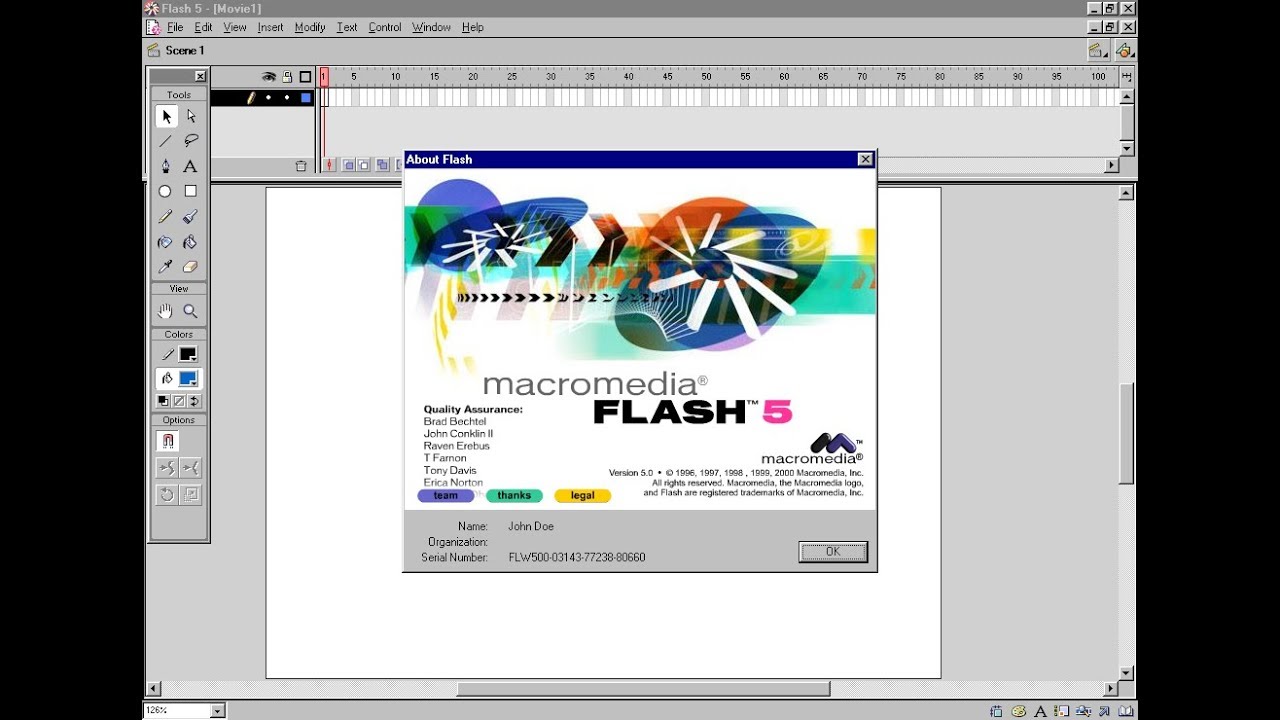Screen dimensions: 1280x720
Task: Select the Brush tool
Action: click(x=191, y=216)
